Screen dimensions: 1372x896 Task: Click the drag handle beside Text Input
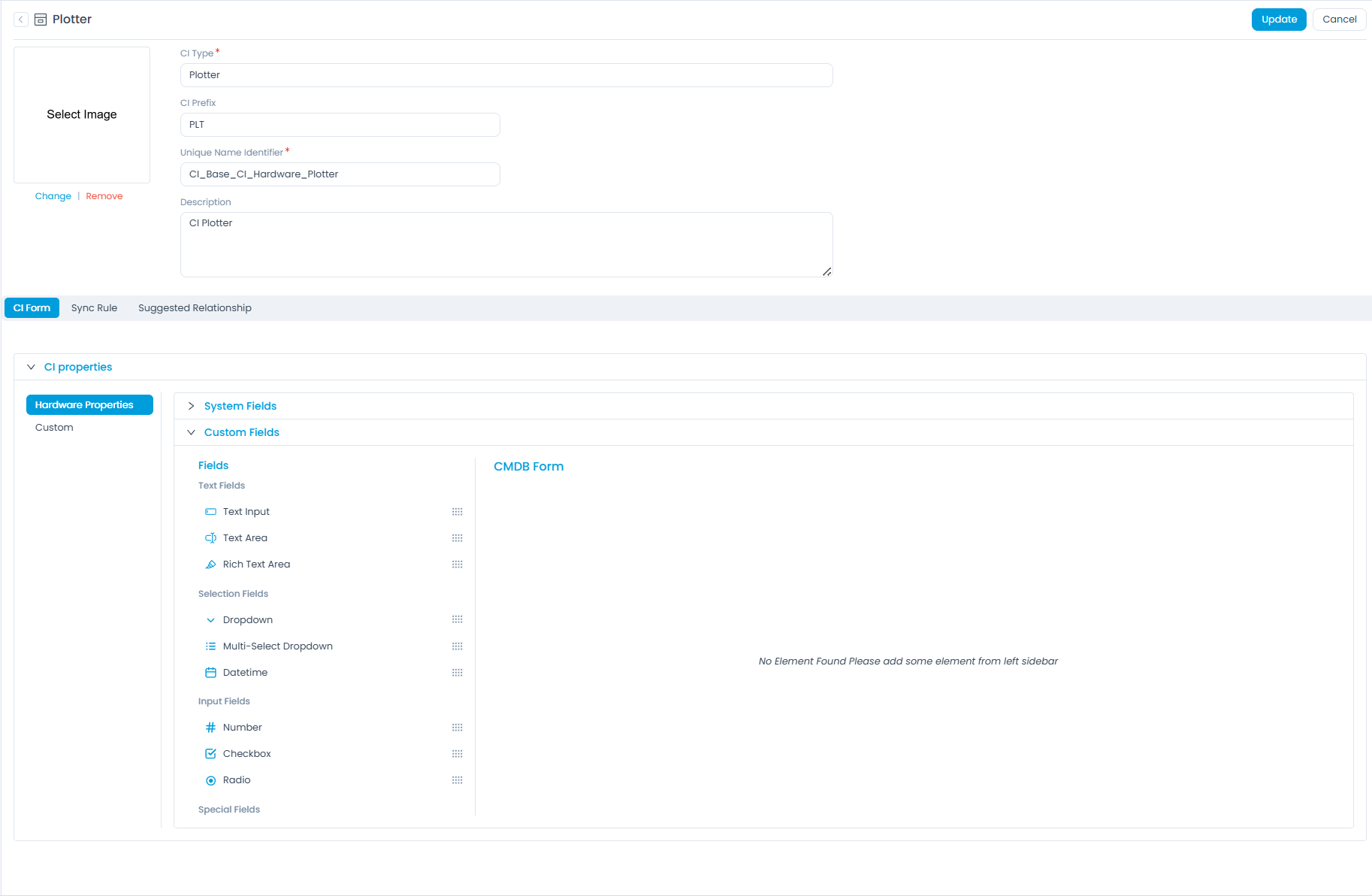(457, 512)
